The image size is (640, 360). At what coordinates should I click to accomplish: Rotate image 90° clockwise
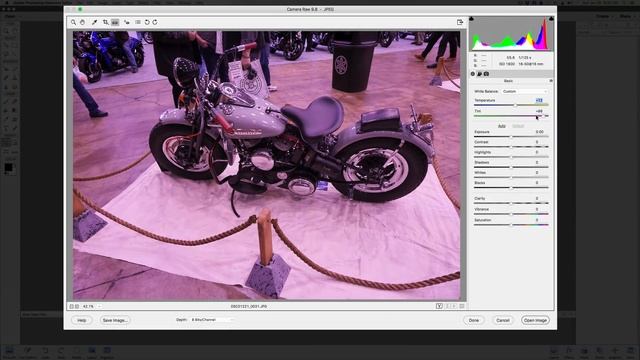click(155, 22)
